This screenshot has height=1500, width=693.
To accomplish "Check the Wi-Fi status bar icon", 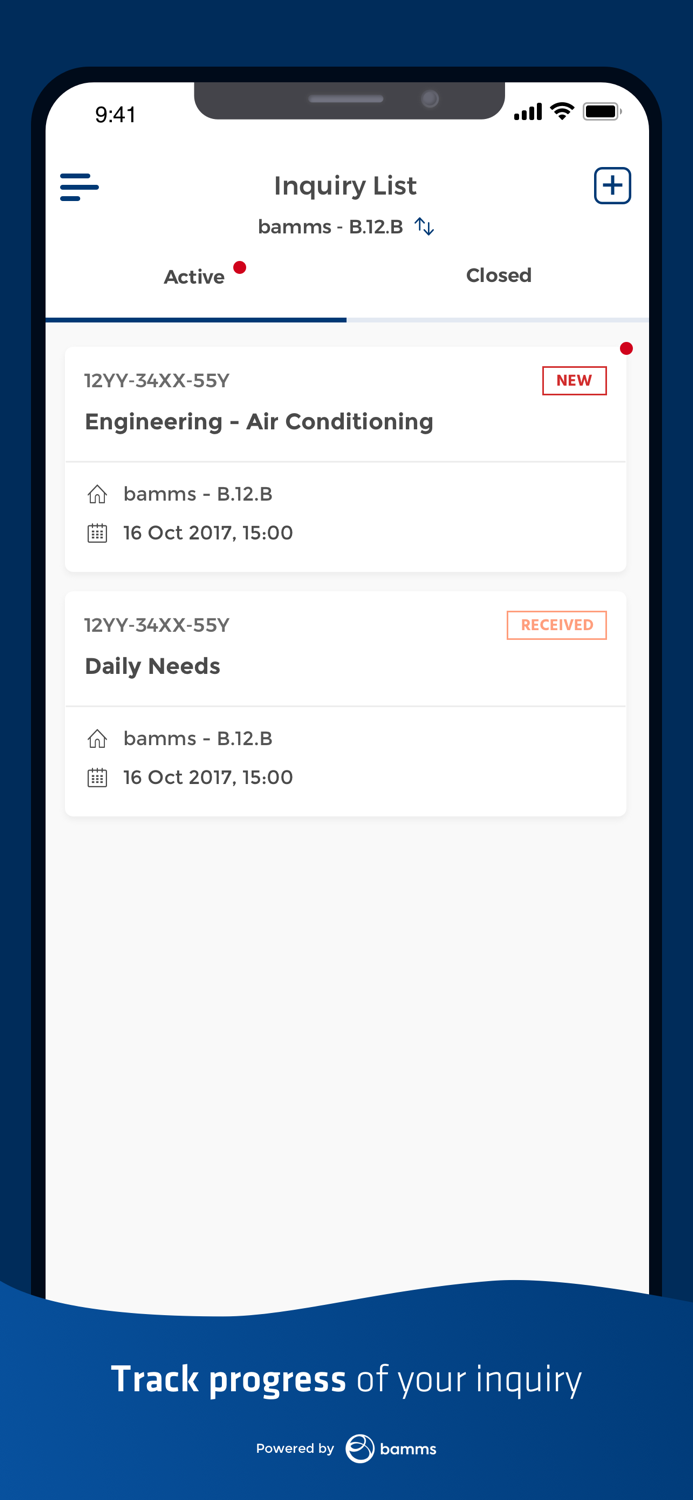I will 562,112.
